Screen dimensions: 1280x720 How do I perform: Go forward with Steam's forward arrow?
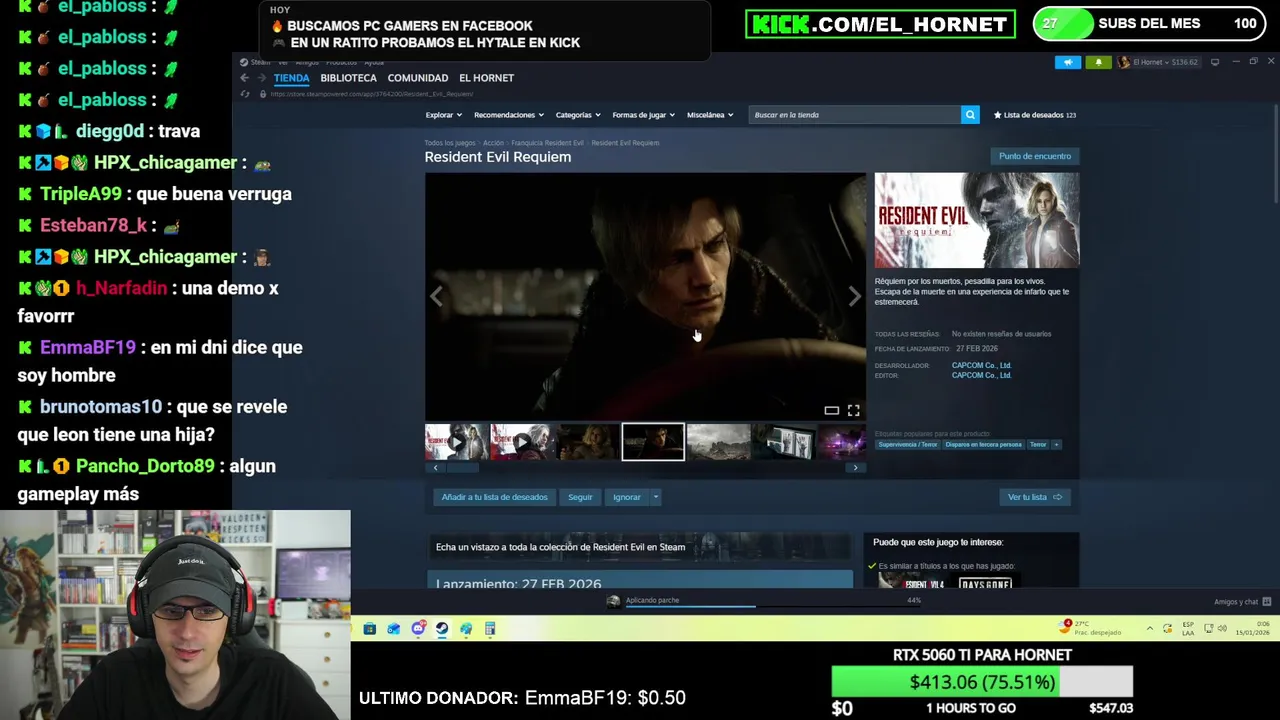pyautogui.click(x=261, y=78)
